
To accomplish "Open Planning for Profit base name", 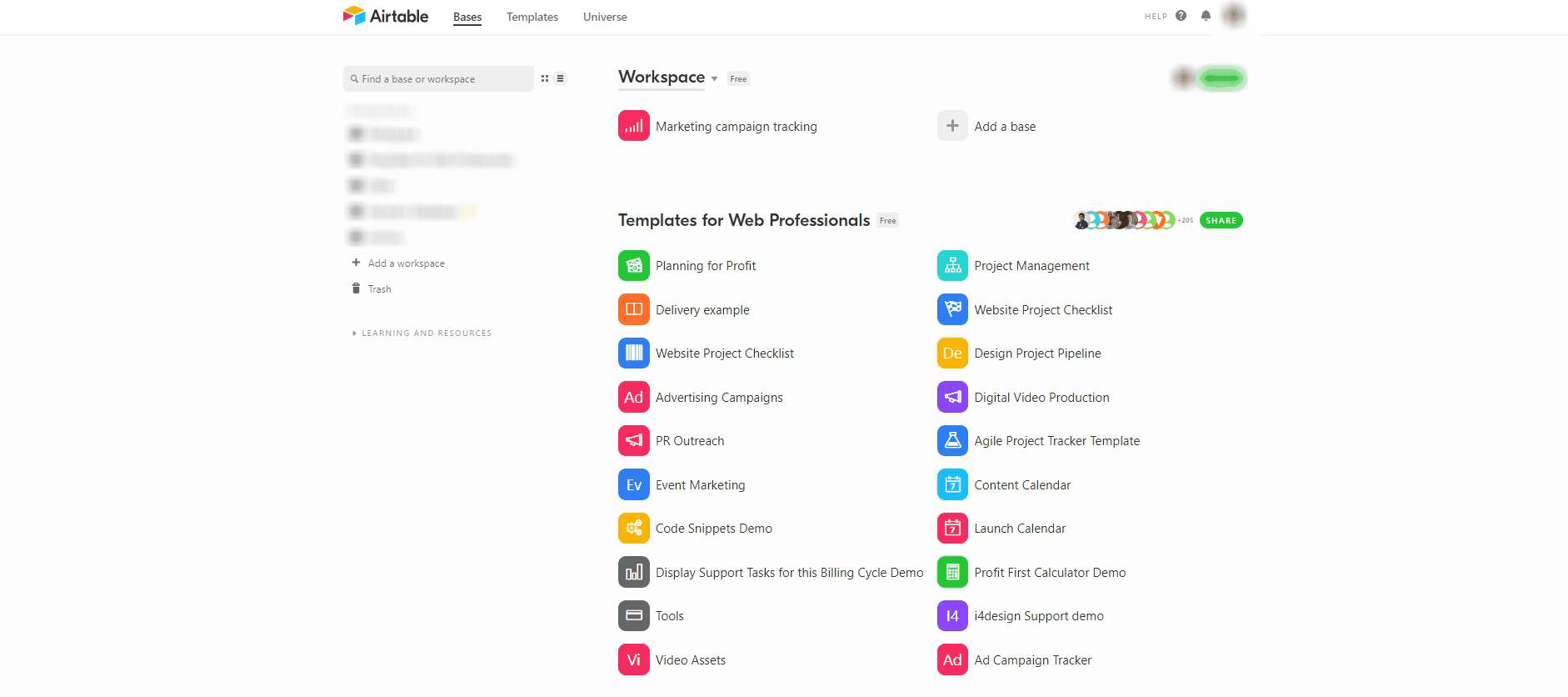I will pyautogui.click(x=706, y=266).
